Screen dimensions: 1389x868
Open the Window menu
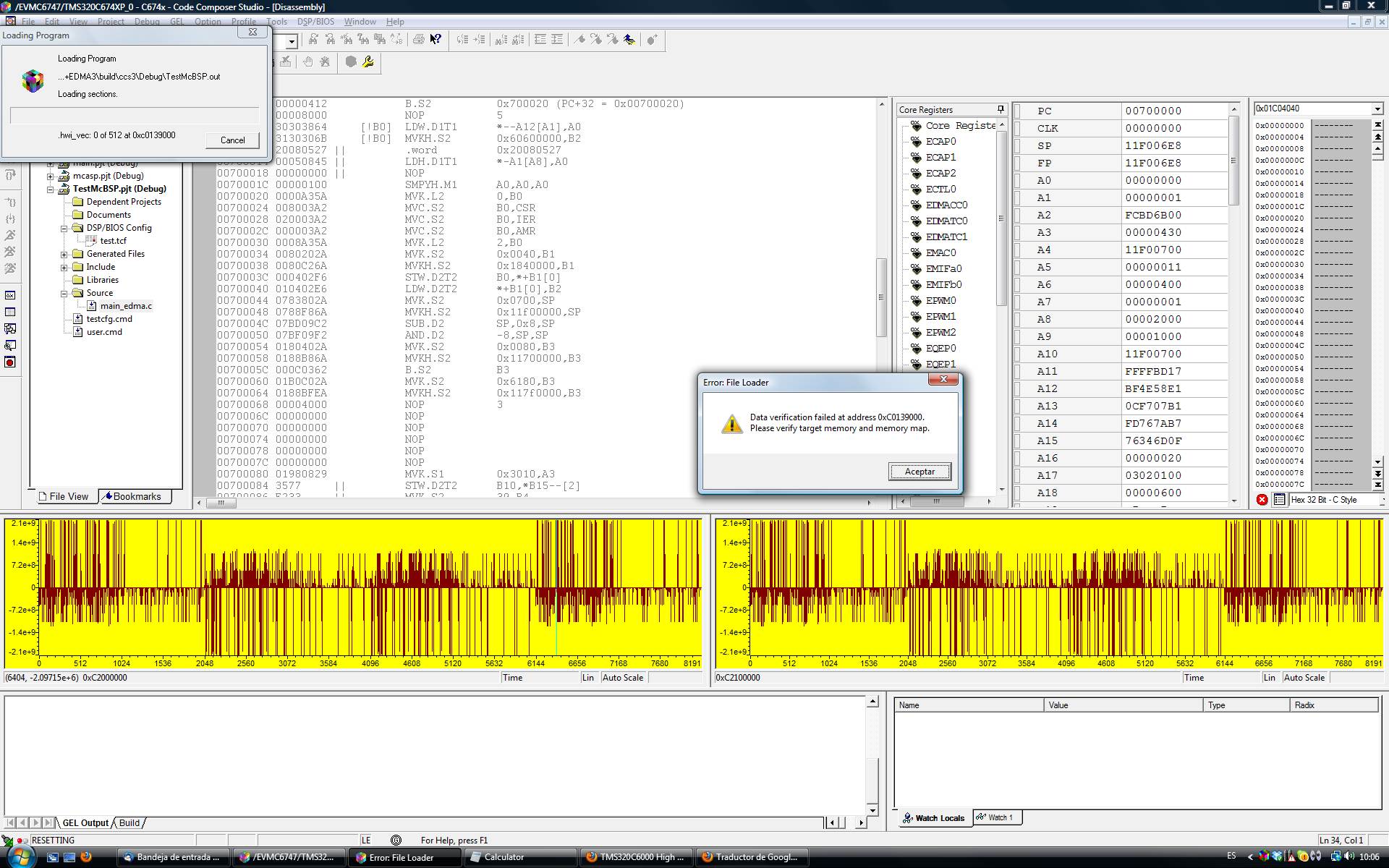point(360,22)
